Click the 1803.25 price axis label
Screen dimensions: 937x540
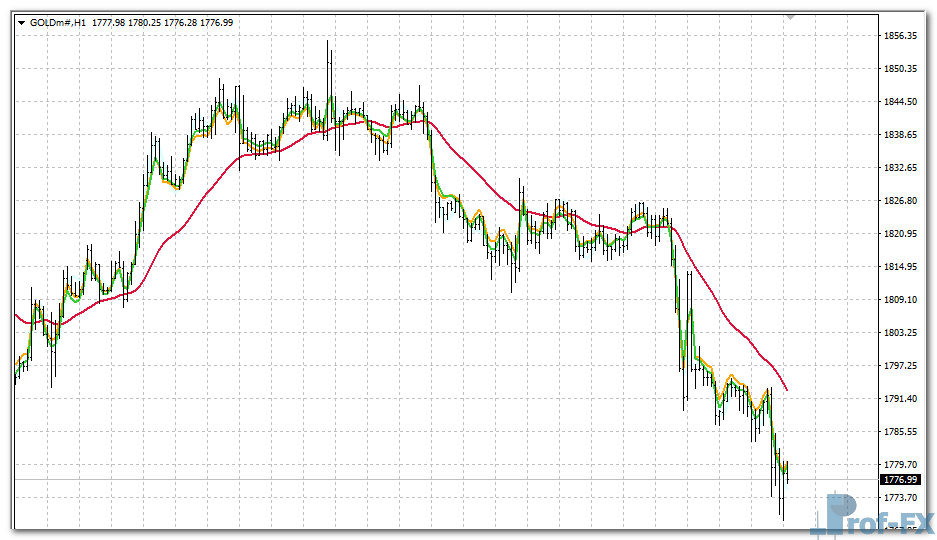(x=901, y=333)
